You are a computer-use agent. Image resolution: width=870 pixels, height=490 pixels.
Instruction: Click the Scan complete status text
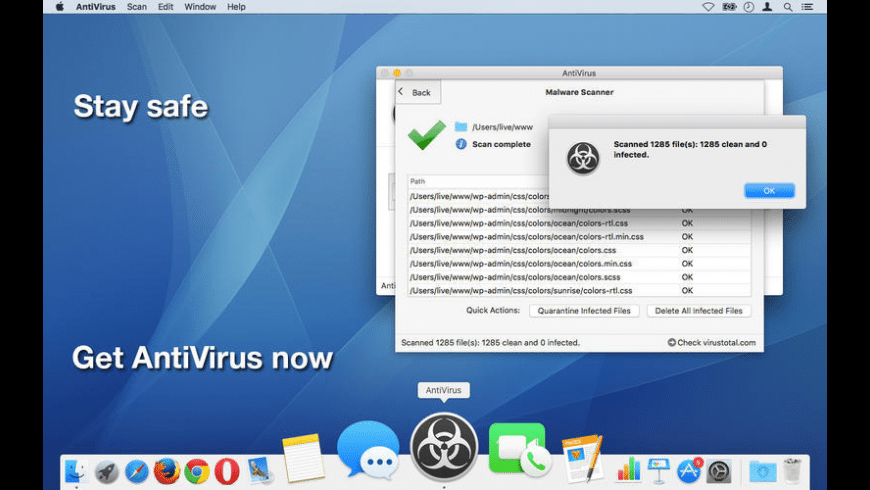501,144
